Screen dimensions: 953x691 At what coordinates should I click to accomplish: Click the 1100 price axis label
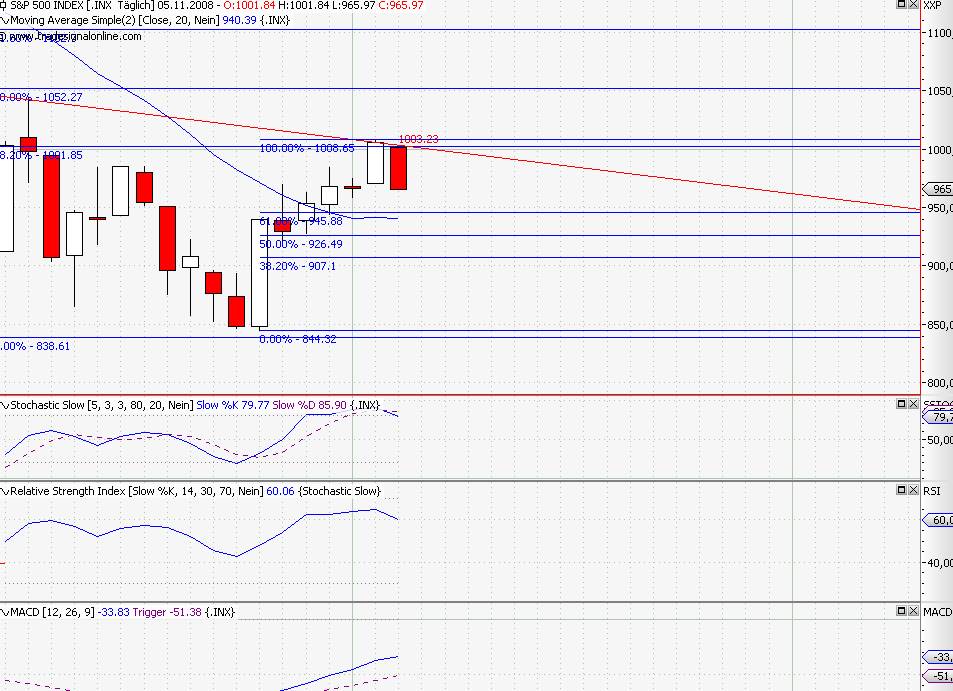pyautogui.click(x=940, y=33)
